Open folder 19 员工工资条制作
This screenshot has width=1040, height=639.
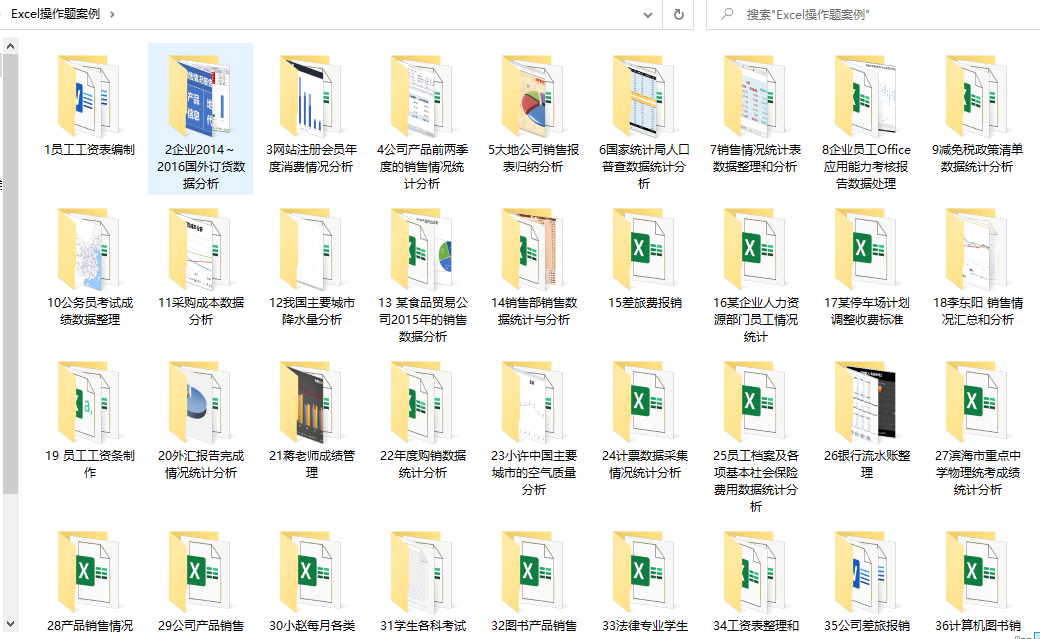(90, 420)
